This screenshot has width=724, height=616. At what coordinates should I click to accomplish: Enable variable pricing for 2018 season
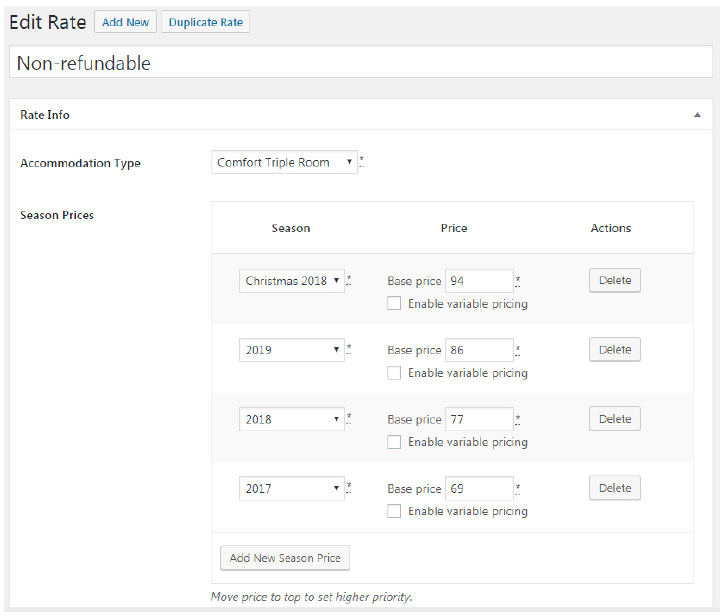(x=394, y=442)
